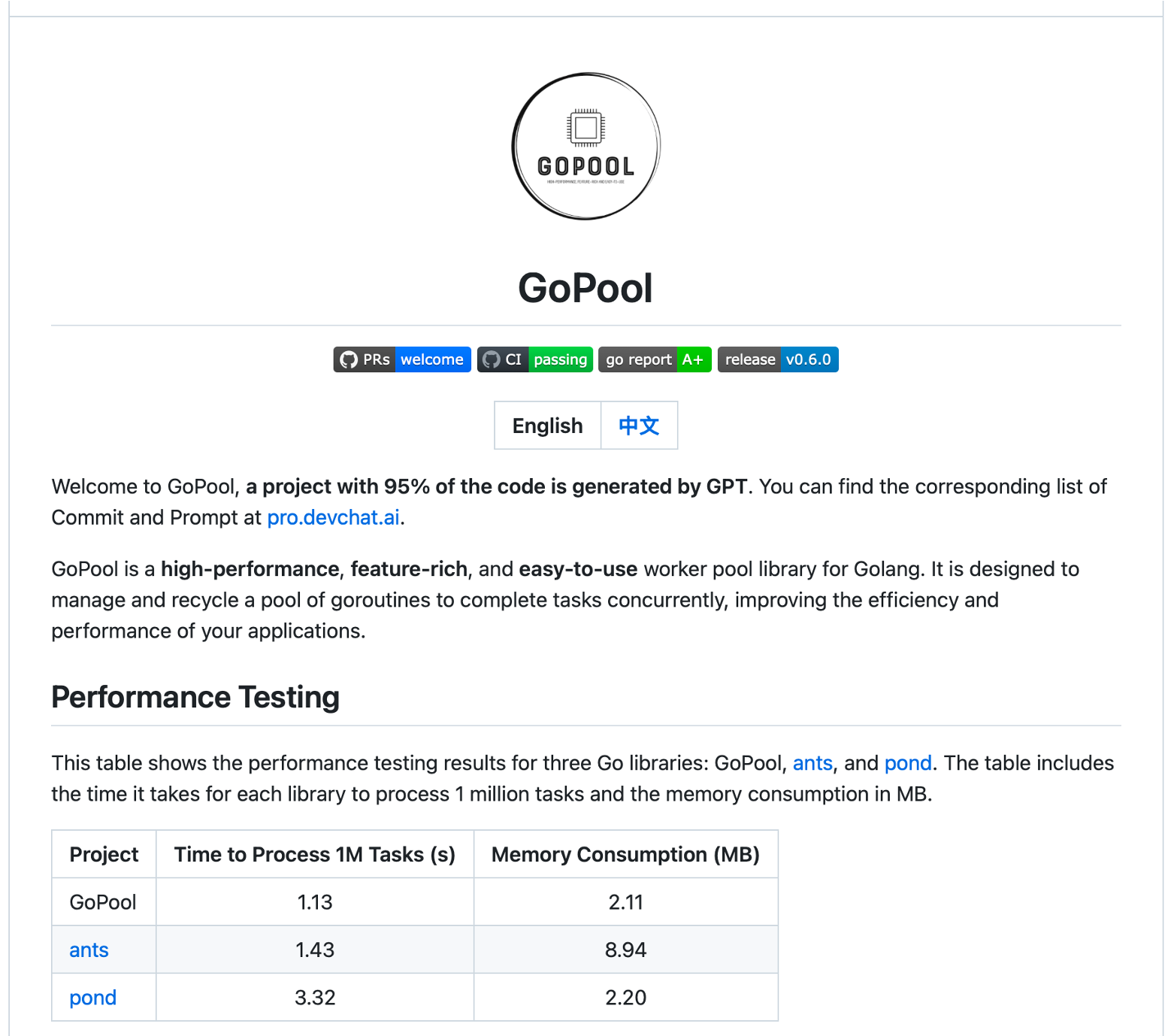Click the Memory Consumption (MB) column header

(625, 854)
